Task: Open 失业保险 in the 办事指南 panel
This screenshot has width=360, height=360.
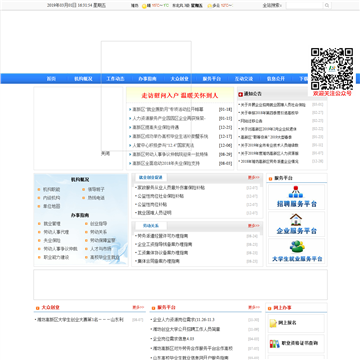Action: pyautogui.click(x=52, y=240)
